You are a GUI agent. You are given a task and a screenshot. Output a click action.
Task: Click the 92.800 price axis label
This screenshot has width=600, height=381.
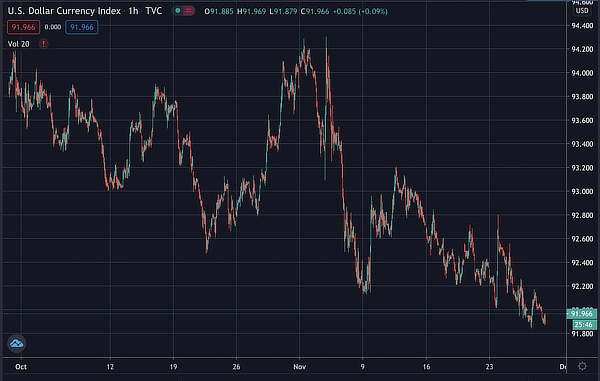click(582, 215)
